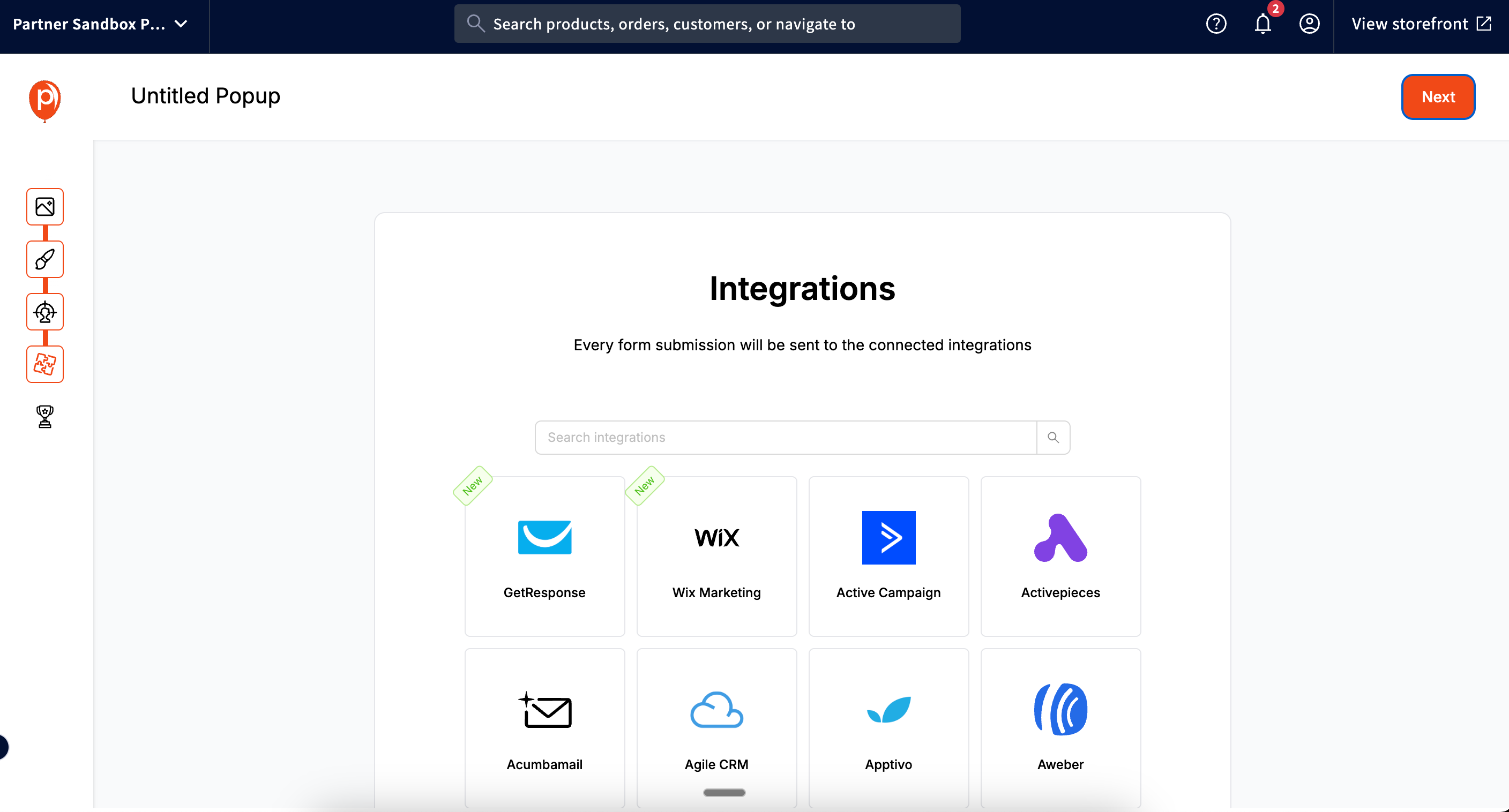
Task: Enable the GetResponse integration marked New
Action: tap(544, 556)
